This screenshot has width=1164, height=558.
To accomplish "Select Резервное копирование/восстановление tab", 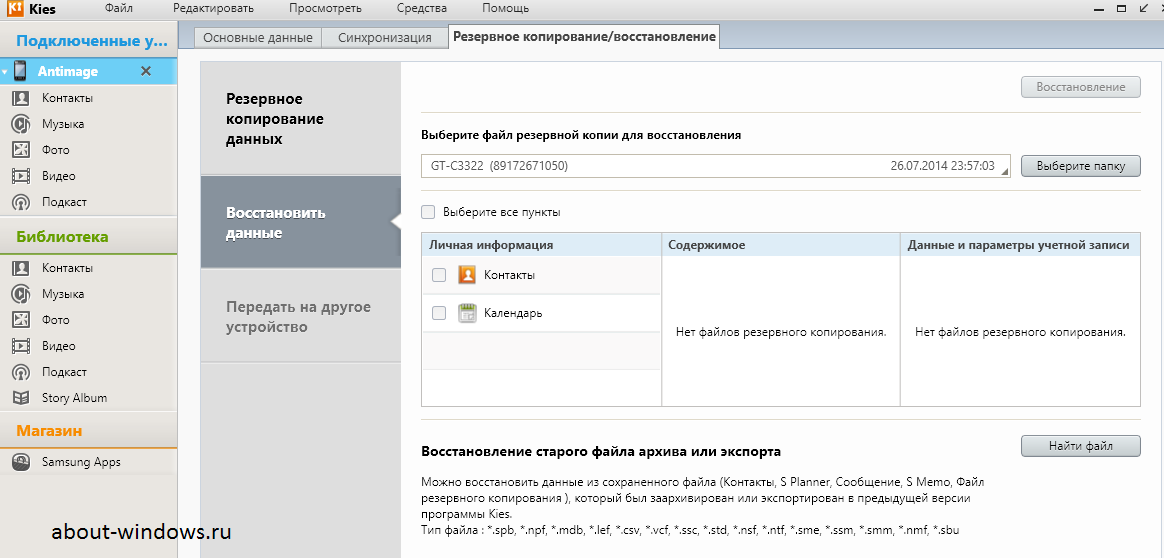I will (584, 36).
